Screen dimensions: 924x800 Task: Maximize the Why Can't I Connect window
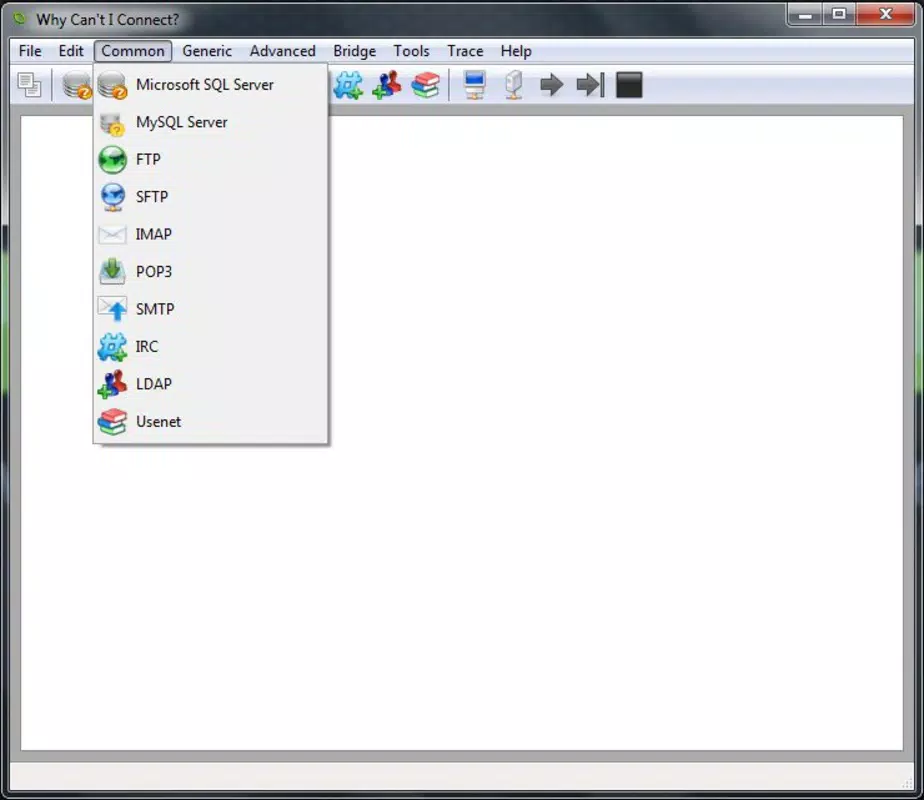pos(839,14)
